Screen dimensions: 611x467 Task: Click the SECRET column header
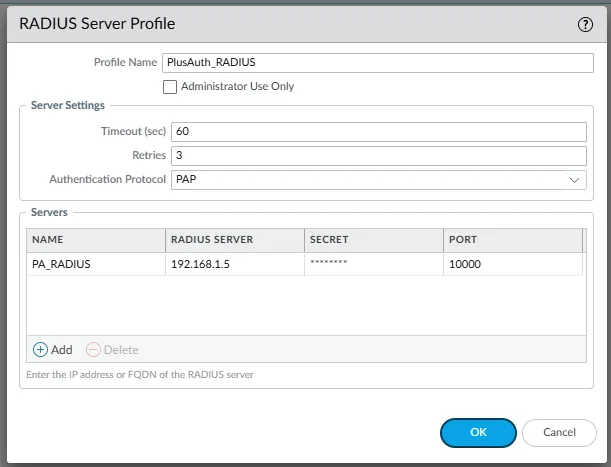click(x=373, y=240)
